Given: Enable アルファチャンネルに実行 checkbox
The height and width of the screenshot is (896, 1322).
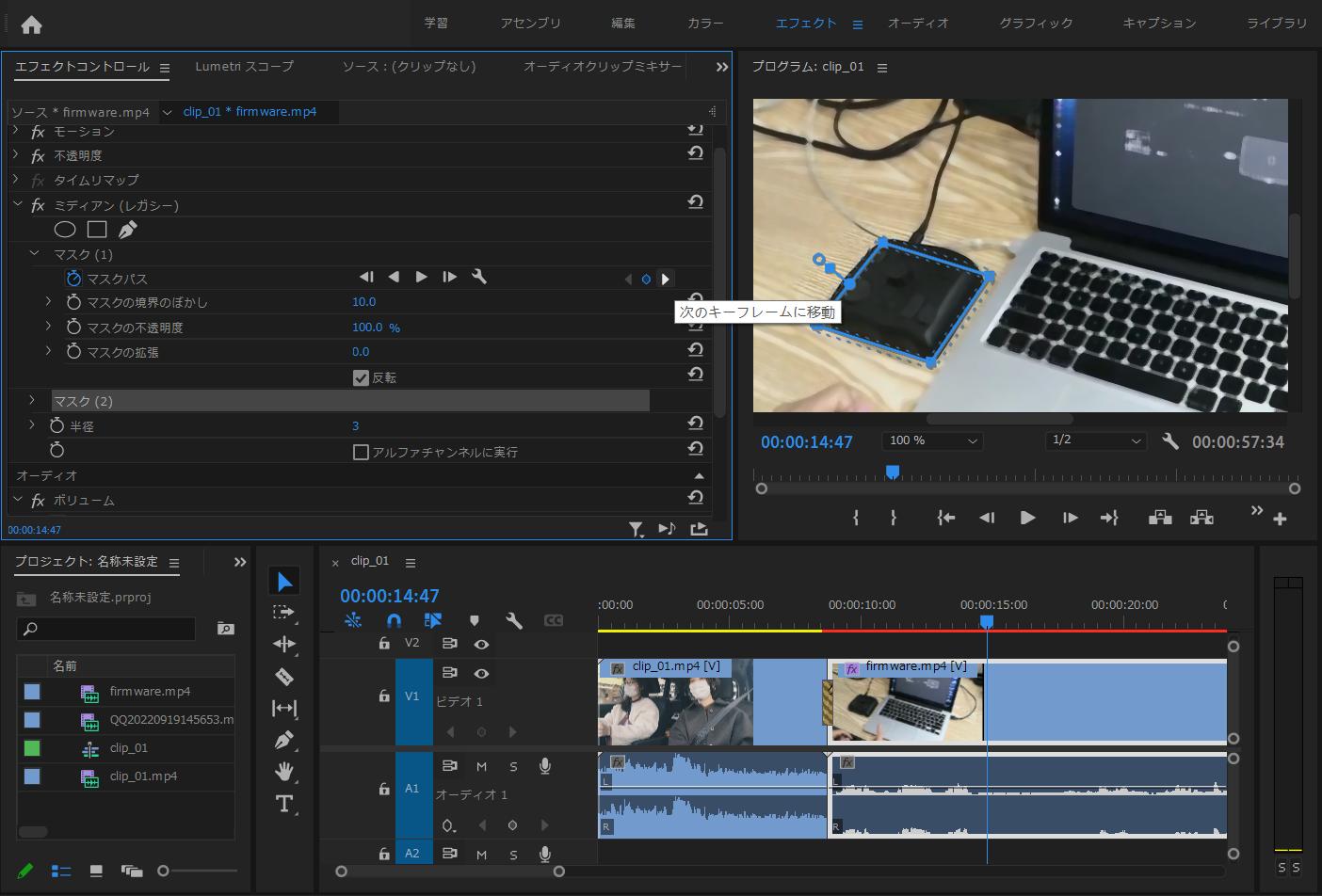Looking at the screenshot, I should 361,452.
